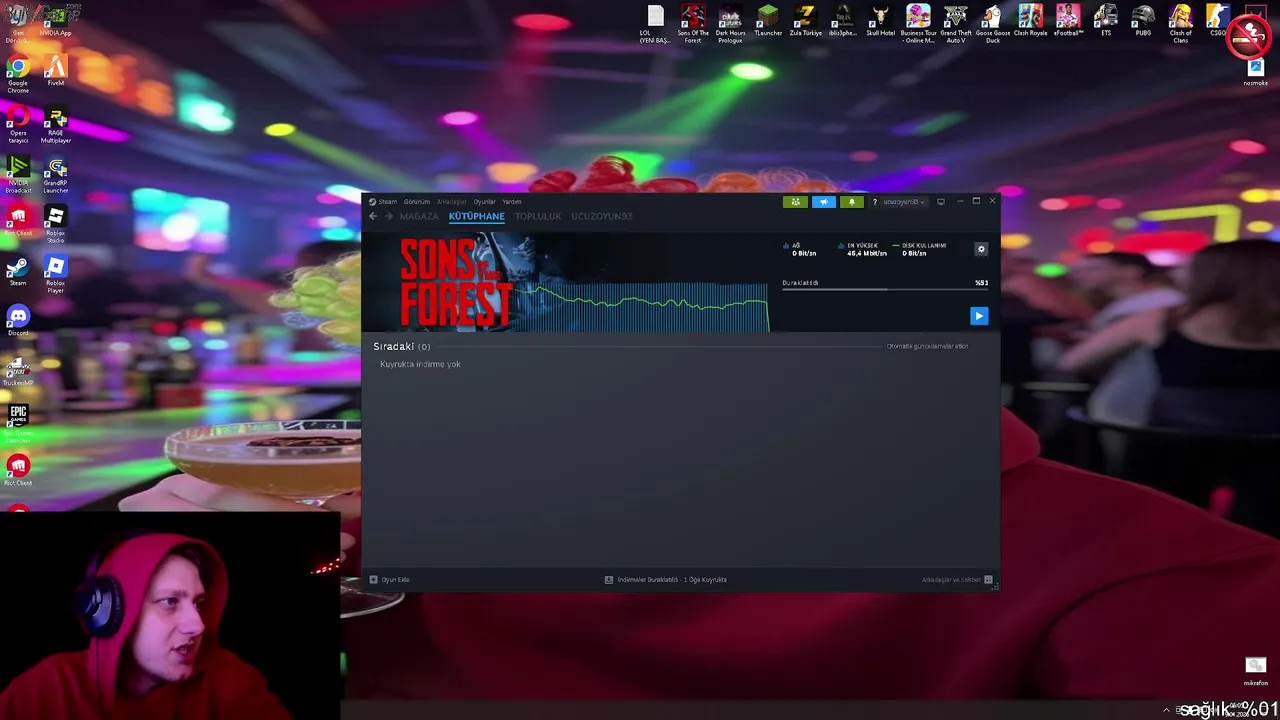
Task: Click the Sons of the Forest banner
Action: pyautogui.click(x=456, y=283)
